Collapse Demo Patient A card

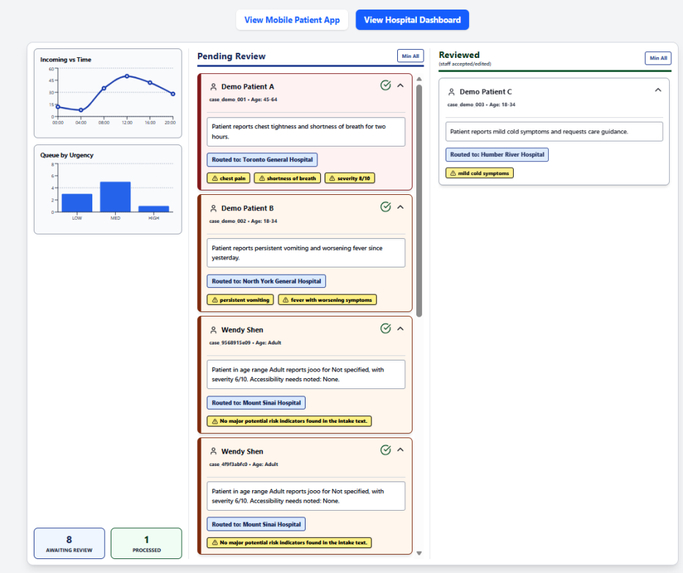pos(400,85)
